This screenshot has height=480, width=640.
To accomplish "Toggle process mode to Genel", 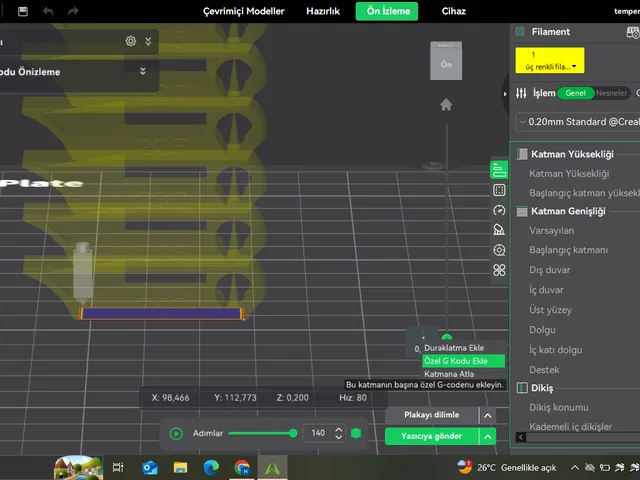I will pos(576,93).
